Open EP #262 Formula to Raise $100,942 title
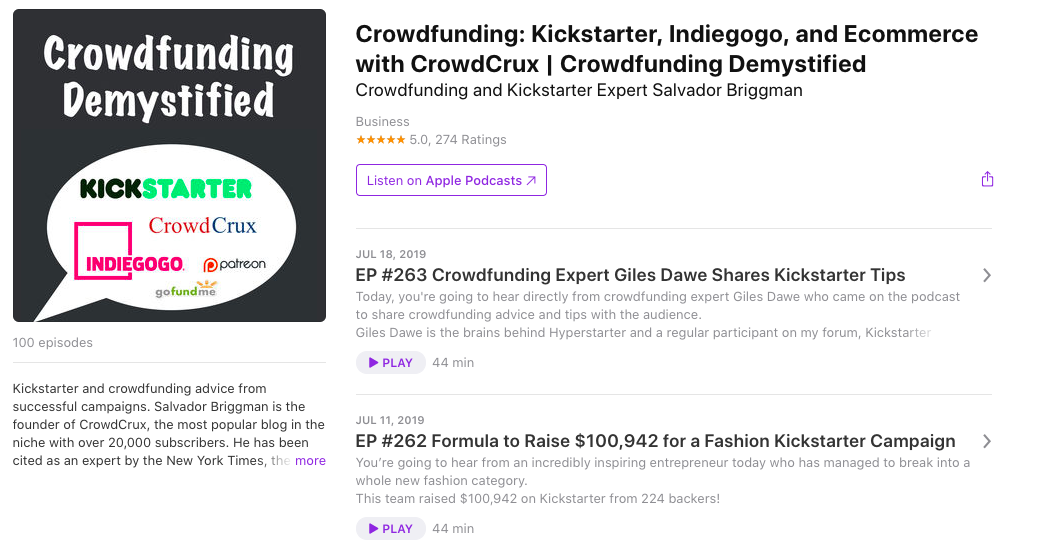The height and width of the screenshot is (549, 1039). pyautogui.click(x=655, y=441)
